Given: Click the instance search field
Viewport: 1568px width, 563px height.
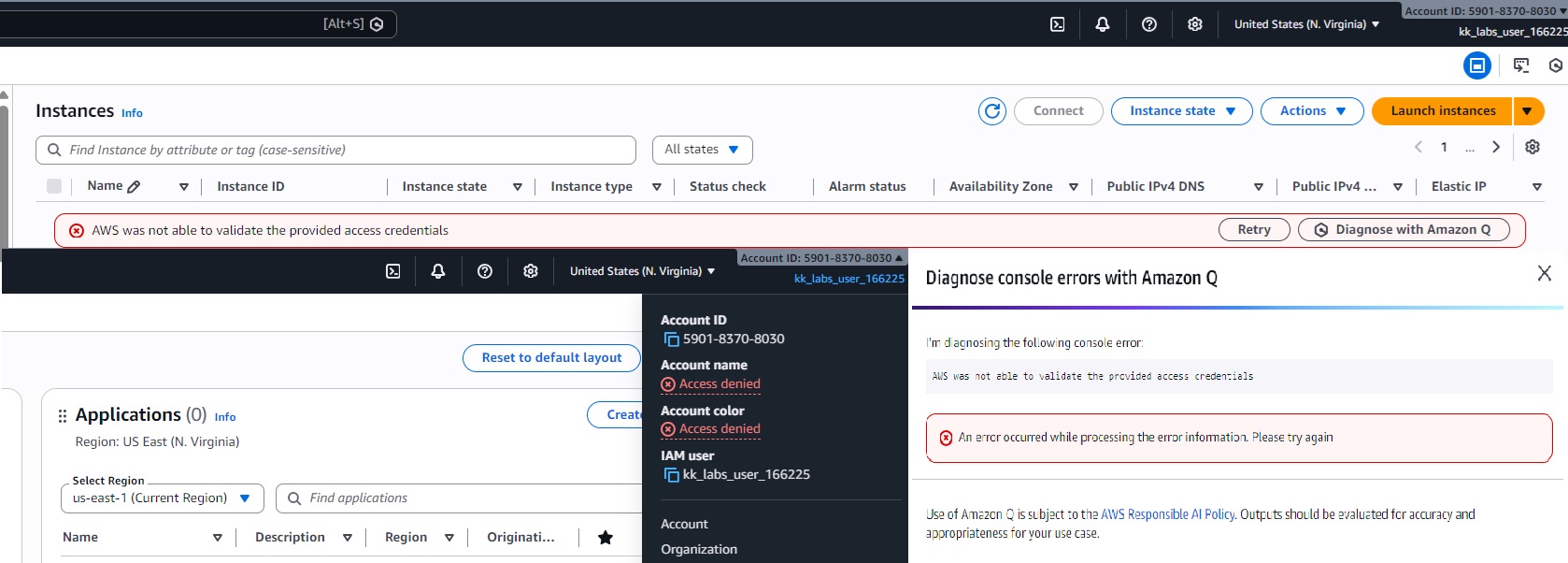Looking at the screenshot, I should [336, 150].
